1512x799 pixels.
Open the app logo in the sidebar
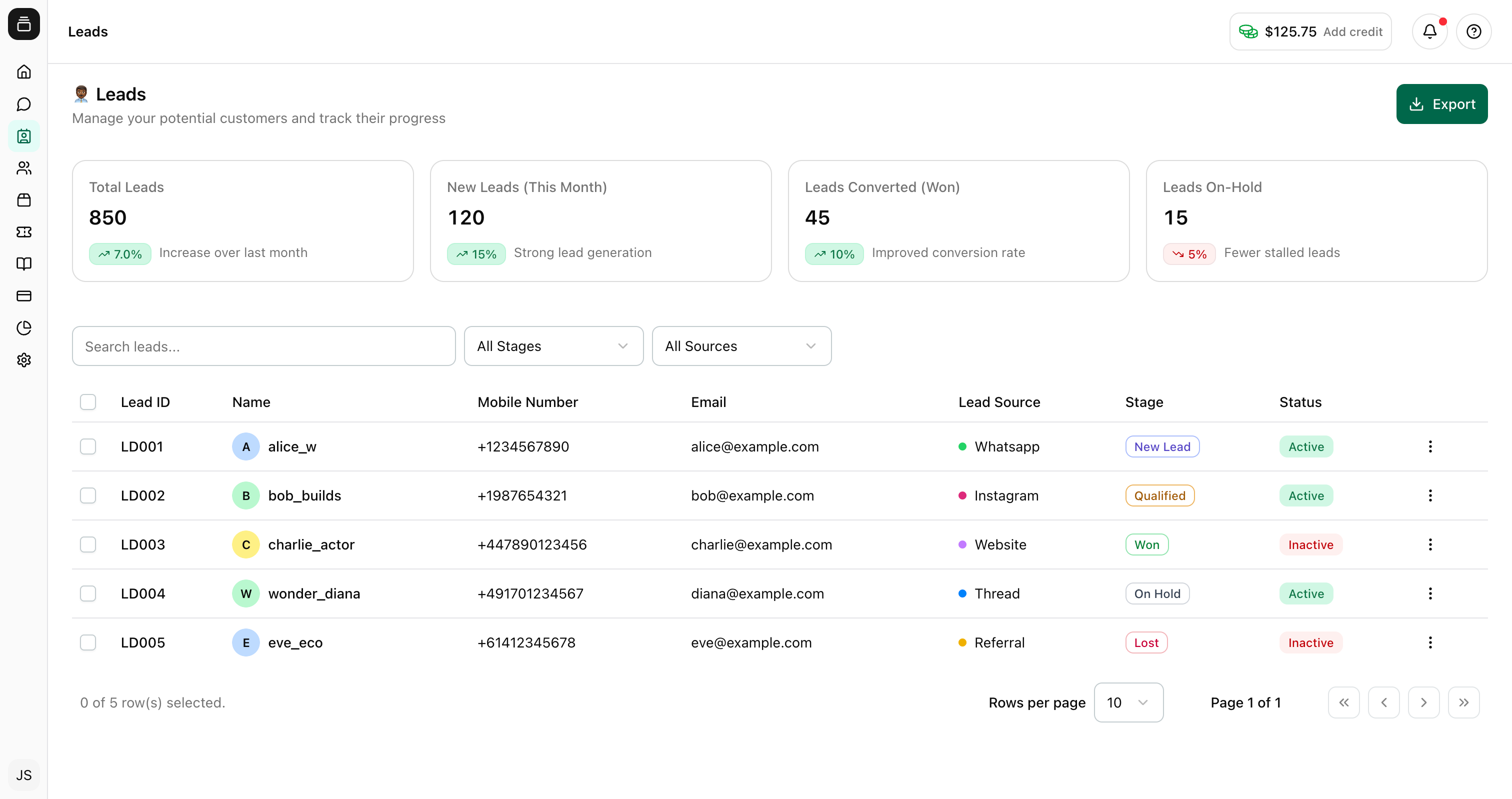pos(24,24)
